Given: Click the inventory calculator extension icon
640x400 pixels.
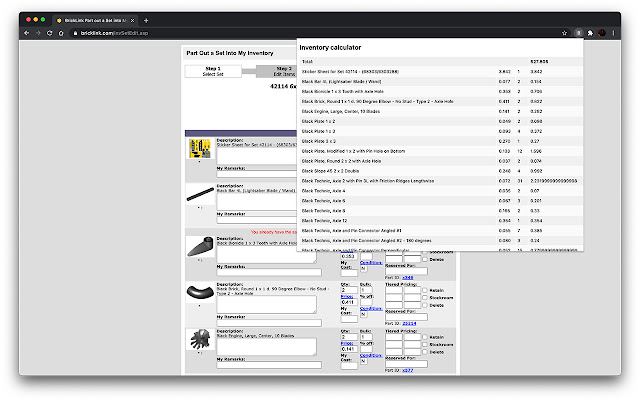Looking at the screenshot, I should pos(578,33).
